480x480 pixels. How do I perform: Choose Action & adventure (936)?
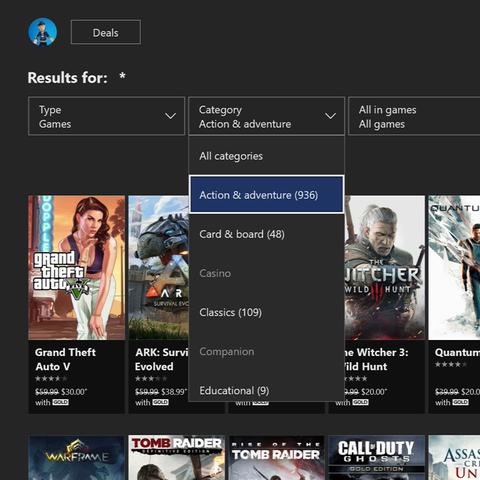click(266, 195)
